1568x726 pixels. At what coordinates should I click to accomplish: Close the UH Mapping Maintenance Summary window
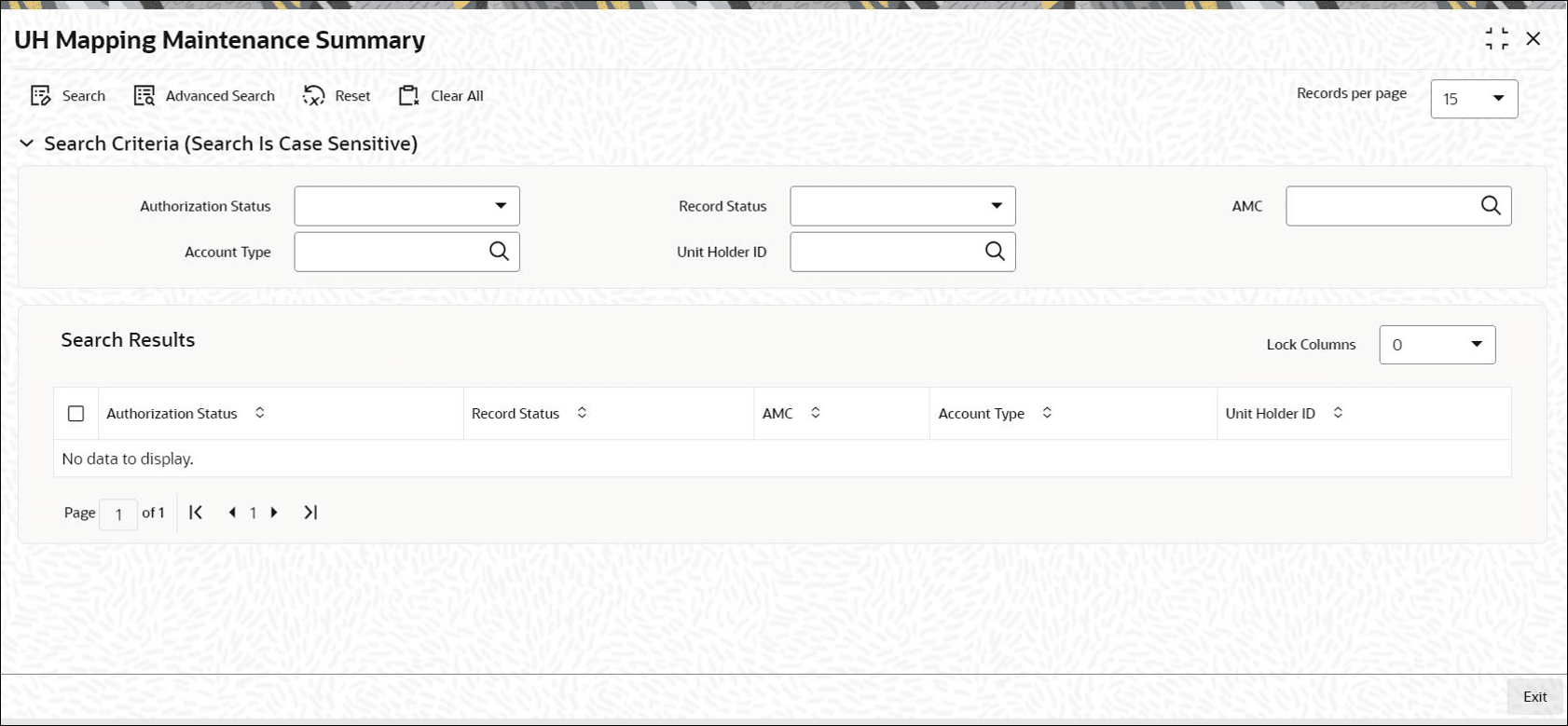tap(1534, 39)
